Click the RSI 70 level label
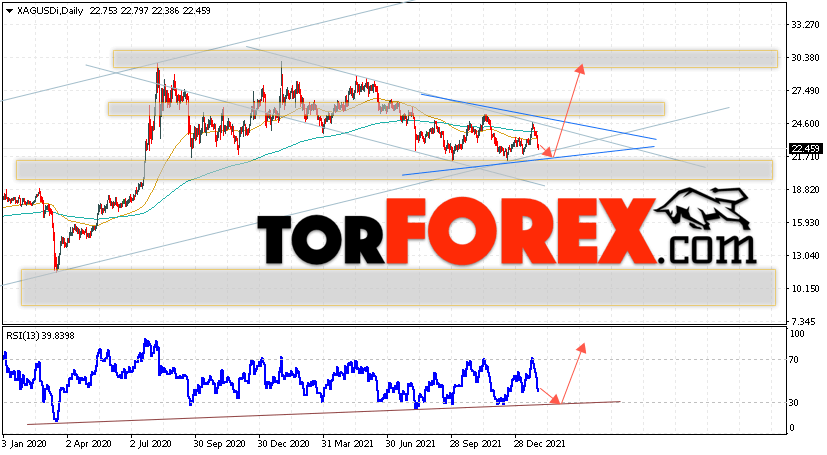Screen dimensions: 827x455 [x=794, y=360]
